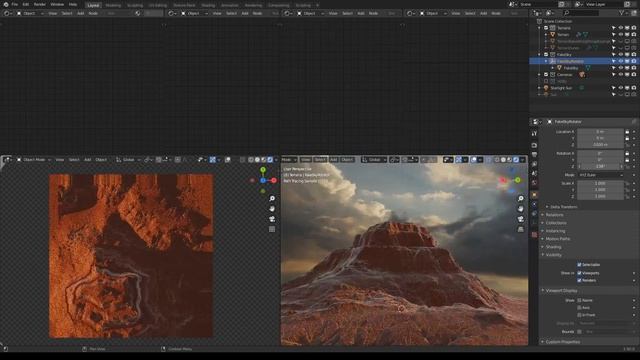The height and width of the screenshot is (360, 640).
Task: Hide FakeSkyRotator with its eye icon
Action: (620, 61)
